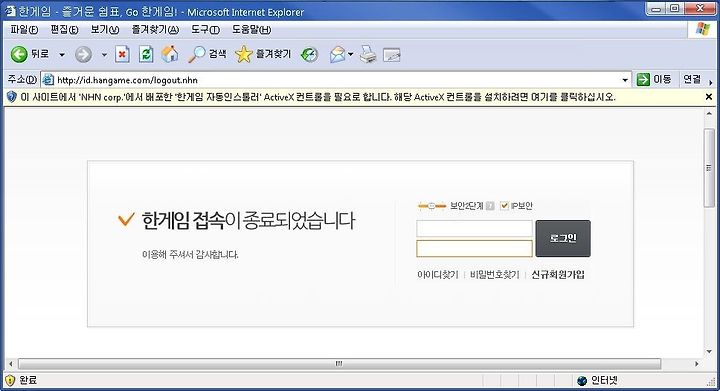Click the vertical scrollbar up arrow
This screenshot has height=391, width=720.
click(x=709, y=113)
